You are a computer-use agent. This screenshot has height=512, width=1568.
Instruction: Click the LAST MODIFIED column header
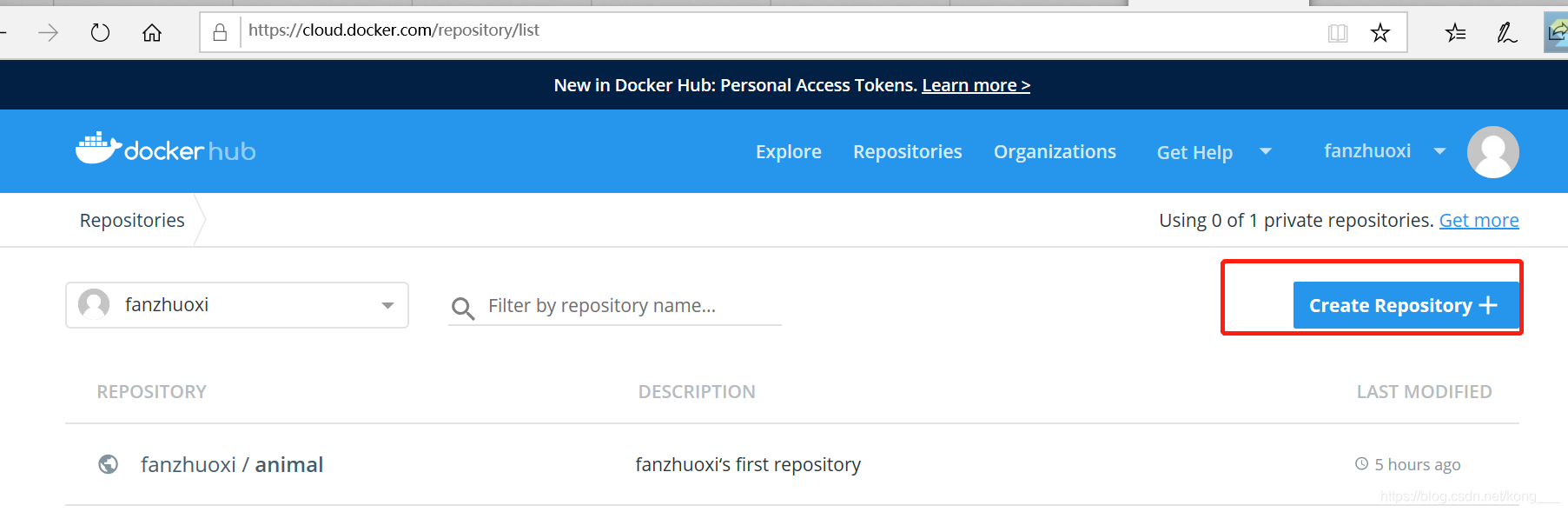[1424, 392]
